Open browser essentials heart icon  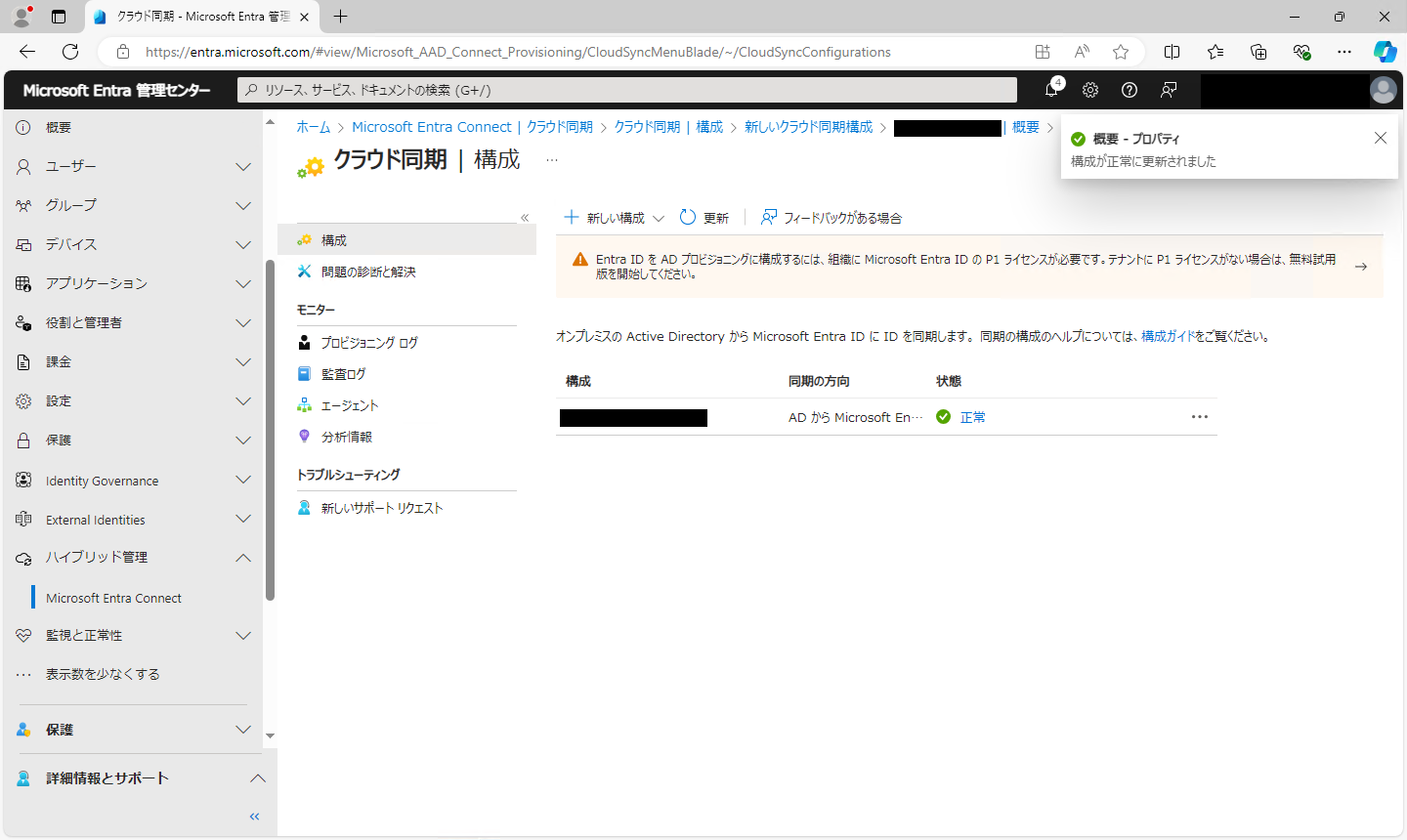click(x=1301, y=52)
